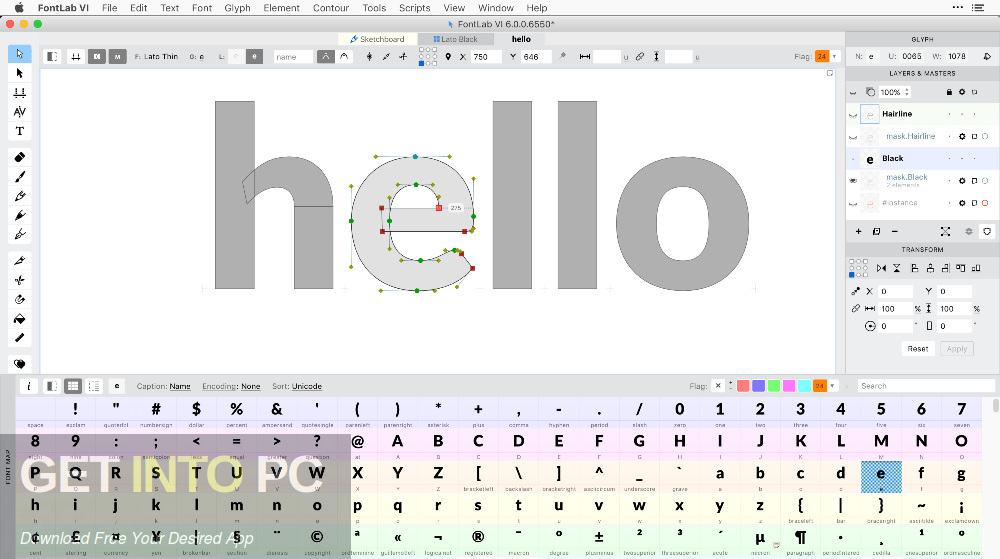The image size is (1000, 559).
Task: Select the Text T tool
Action: (20, 131)
